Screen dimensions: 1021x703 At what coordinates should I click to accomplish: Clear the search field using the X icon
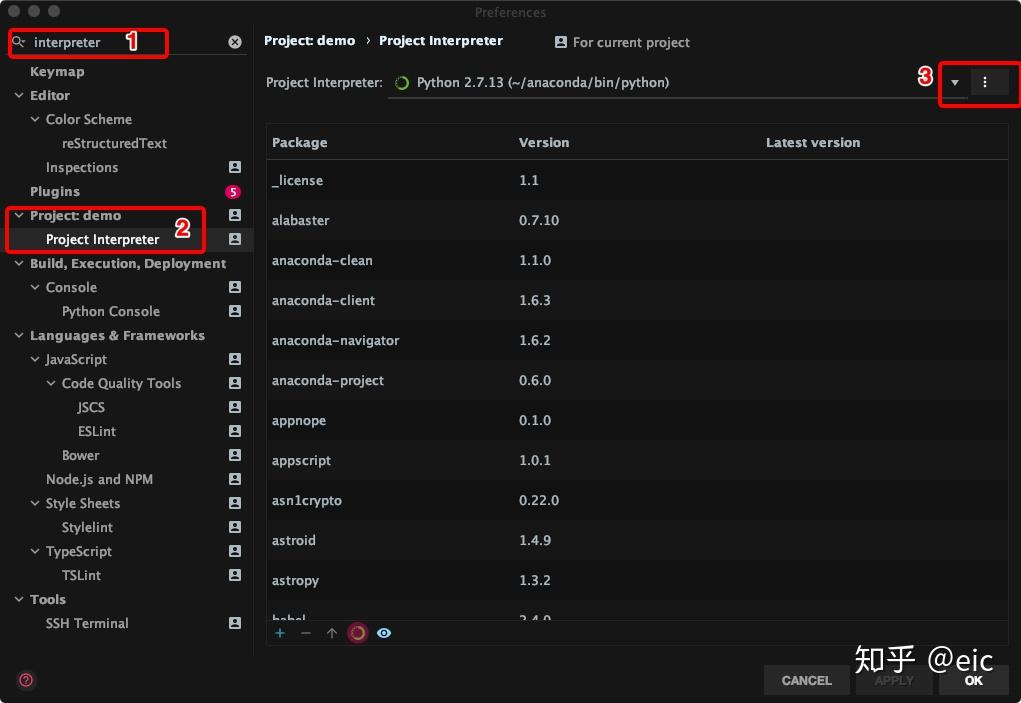[x=234, y=41]
